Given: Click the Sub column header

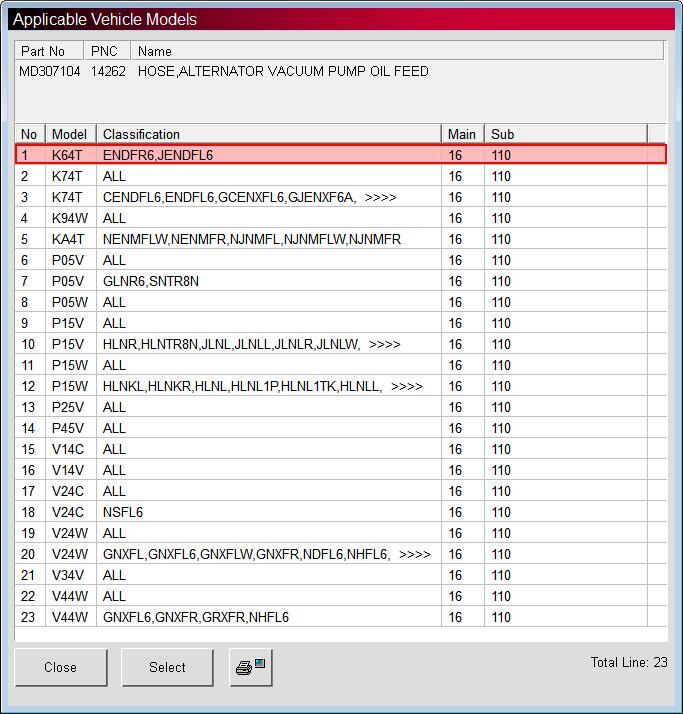Looking at the screenshot, I should [566, 134].
